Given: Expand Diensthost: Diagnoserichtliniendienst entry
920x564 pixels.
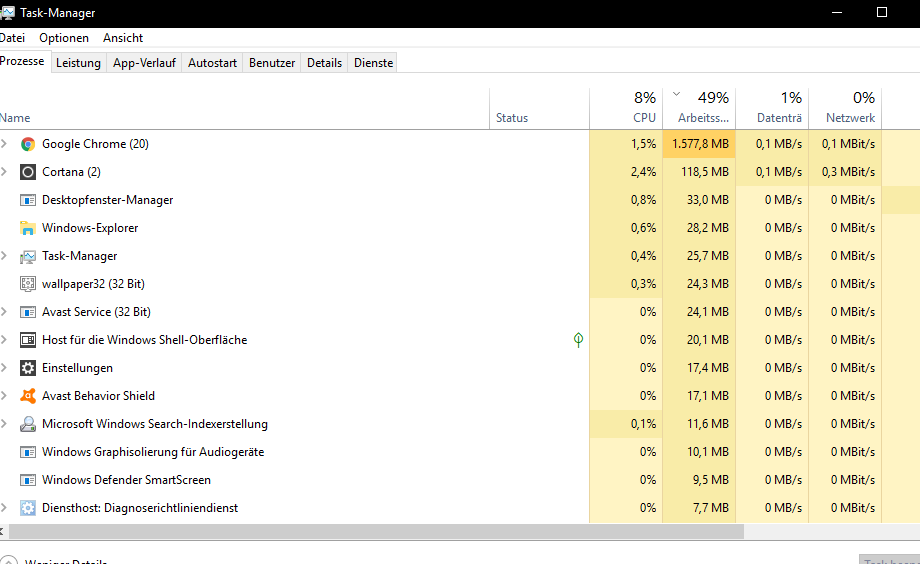Looking at the screenshot, I should [4, 508].
